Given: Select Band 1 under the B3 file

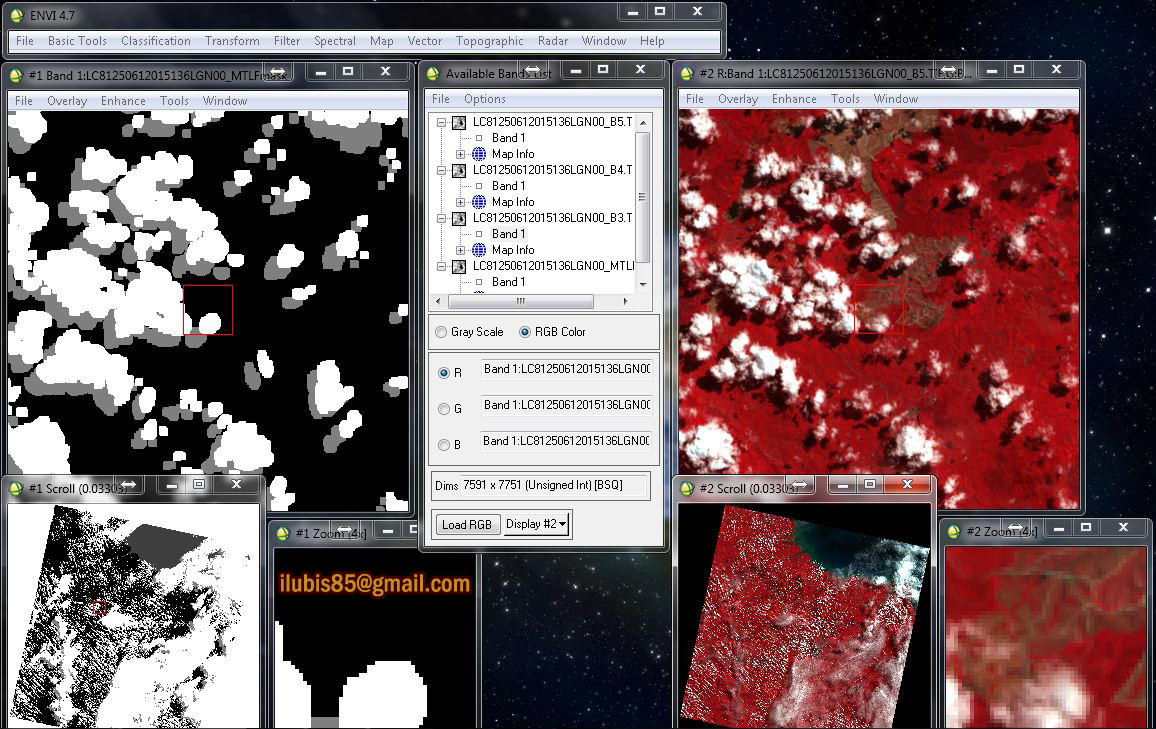Looking at the screenshot, I should (x=508, y=233).
